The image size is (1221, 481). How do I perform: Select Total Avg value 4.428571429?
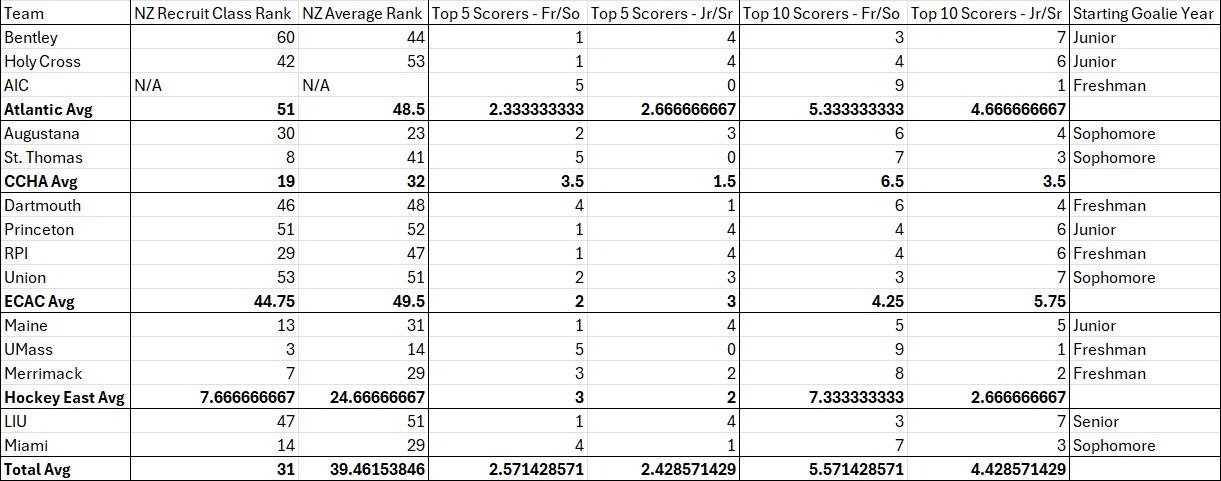(989, 469)
